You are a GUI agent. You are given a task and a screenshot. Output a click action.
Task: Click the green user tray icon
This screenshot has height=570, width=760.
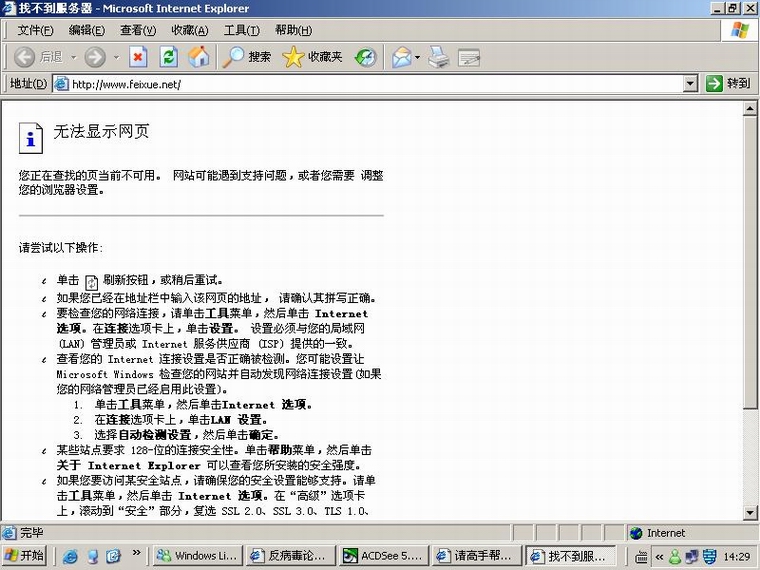click(x=675, y=556)
